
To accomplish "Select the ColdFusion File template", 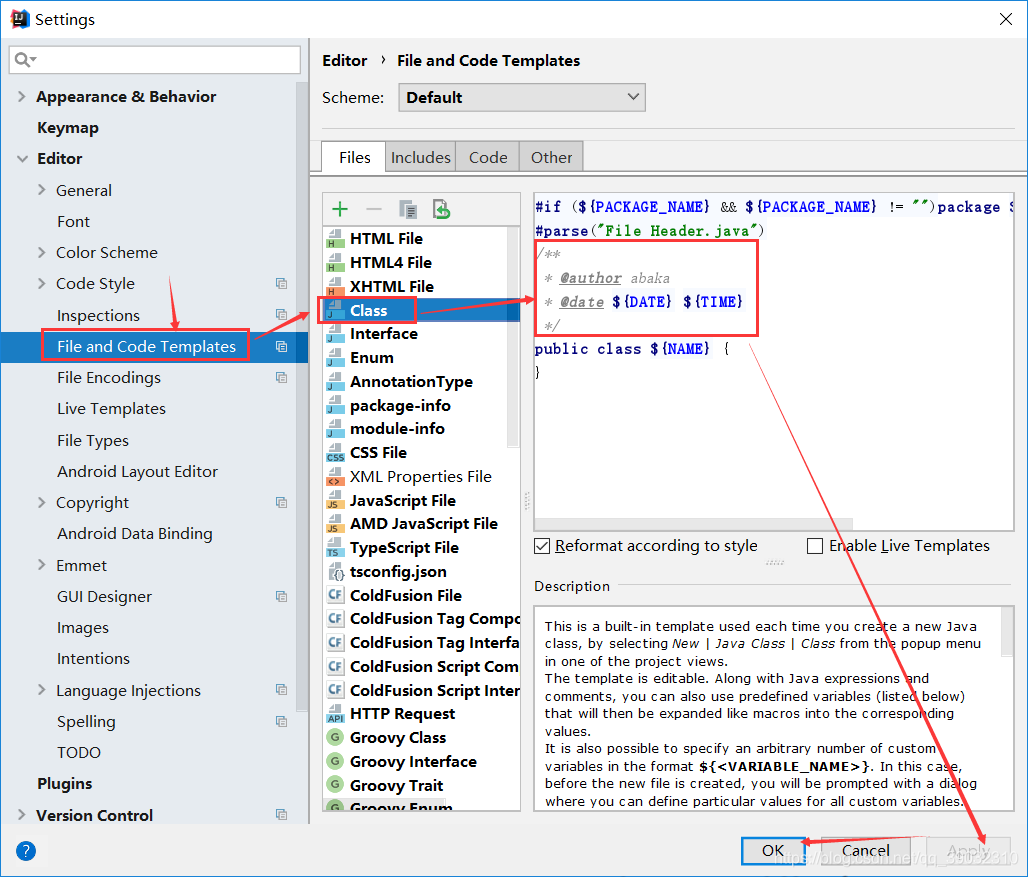I will (x=422, y=595).
